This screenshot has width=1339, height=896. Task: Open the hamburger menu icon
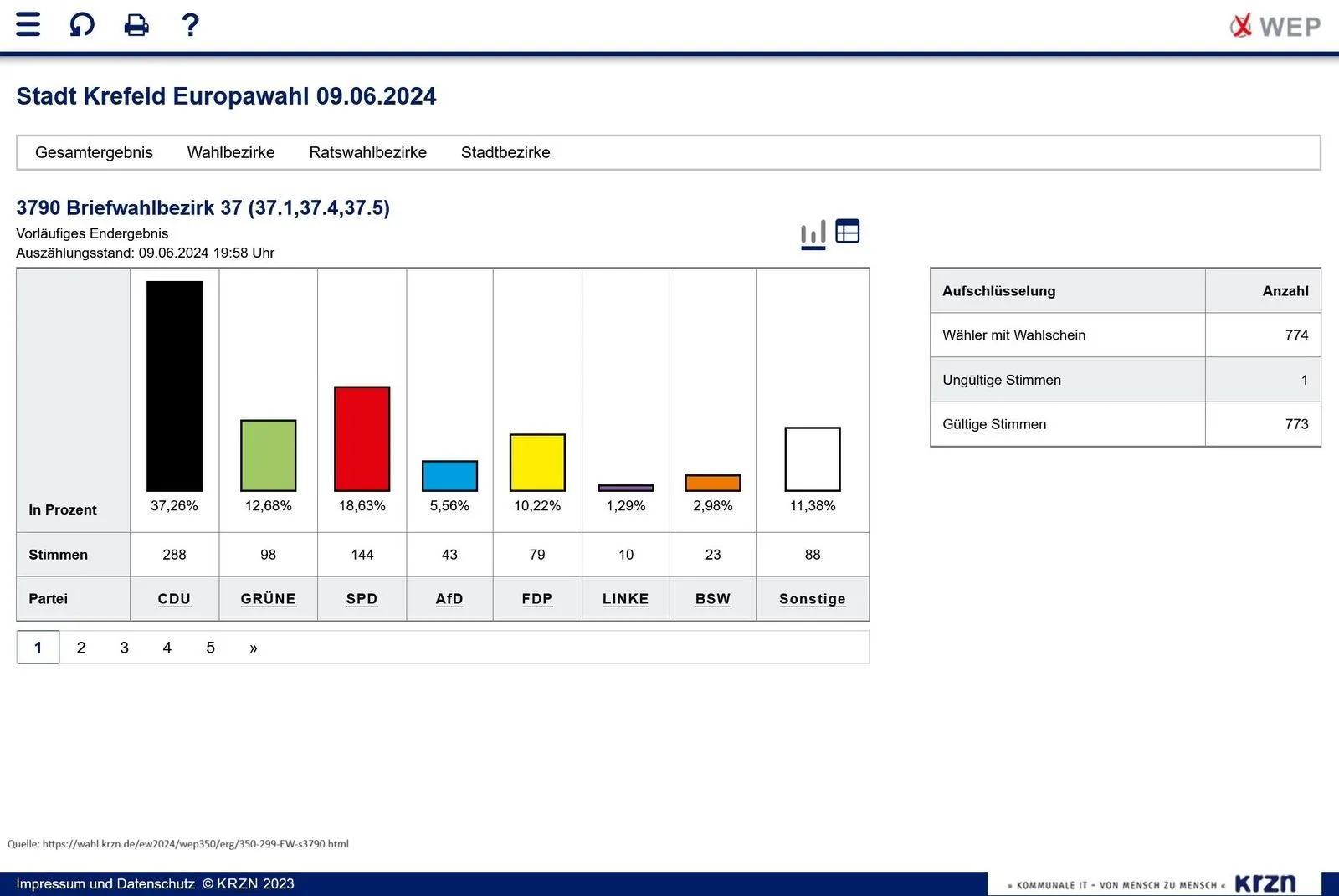click(28, 24)
